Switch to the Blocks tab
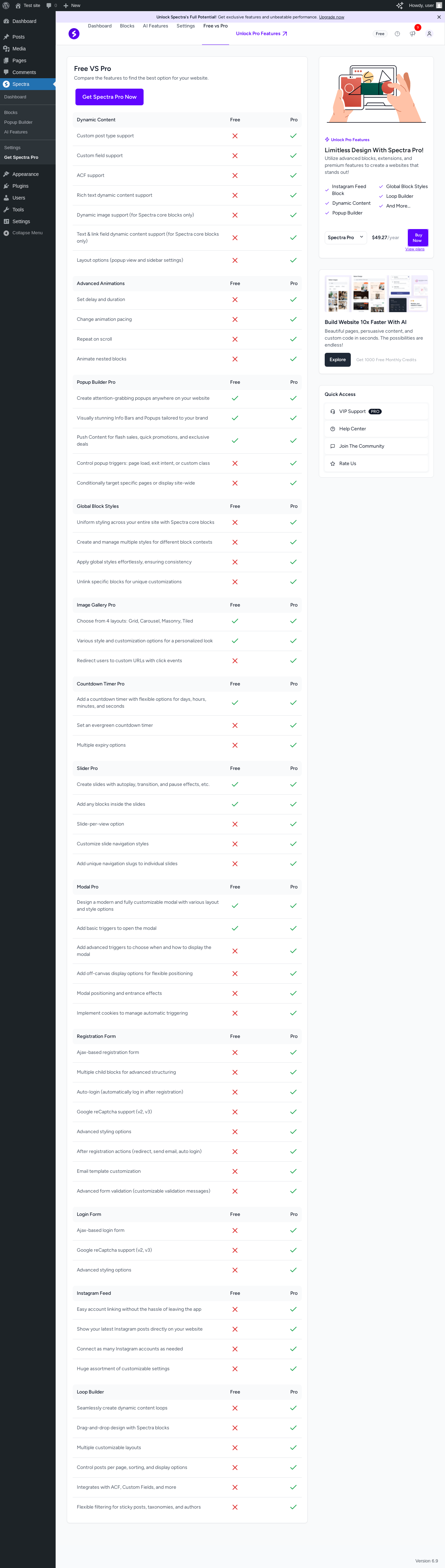This screenshot has width=445, height=1568. (x=127, y=26)
